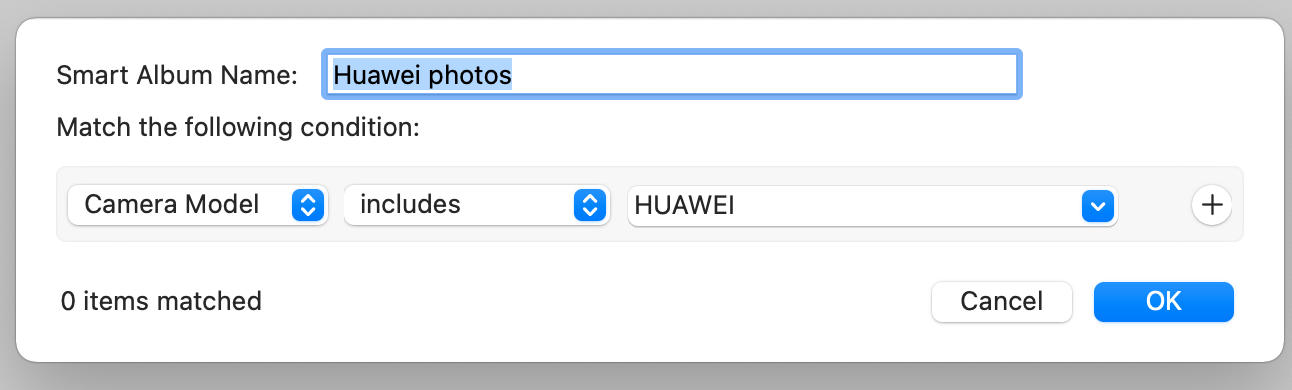Click the HUAWEI text in value field
The width and height of the screenshot is (1292, 390).
click(685, 205)
